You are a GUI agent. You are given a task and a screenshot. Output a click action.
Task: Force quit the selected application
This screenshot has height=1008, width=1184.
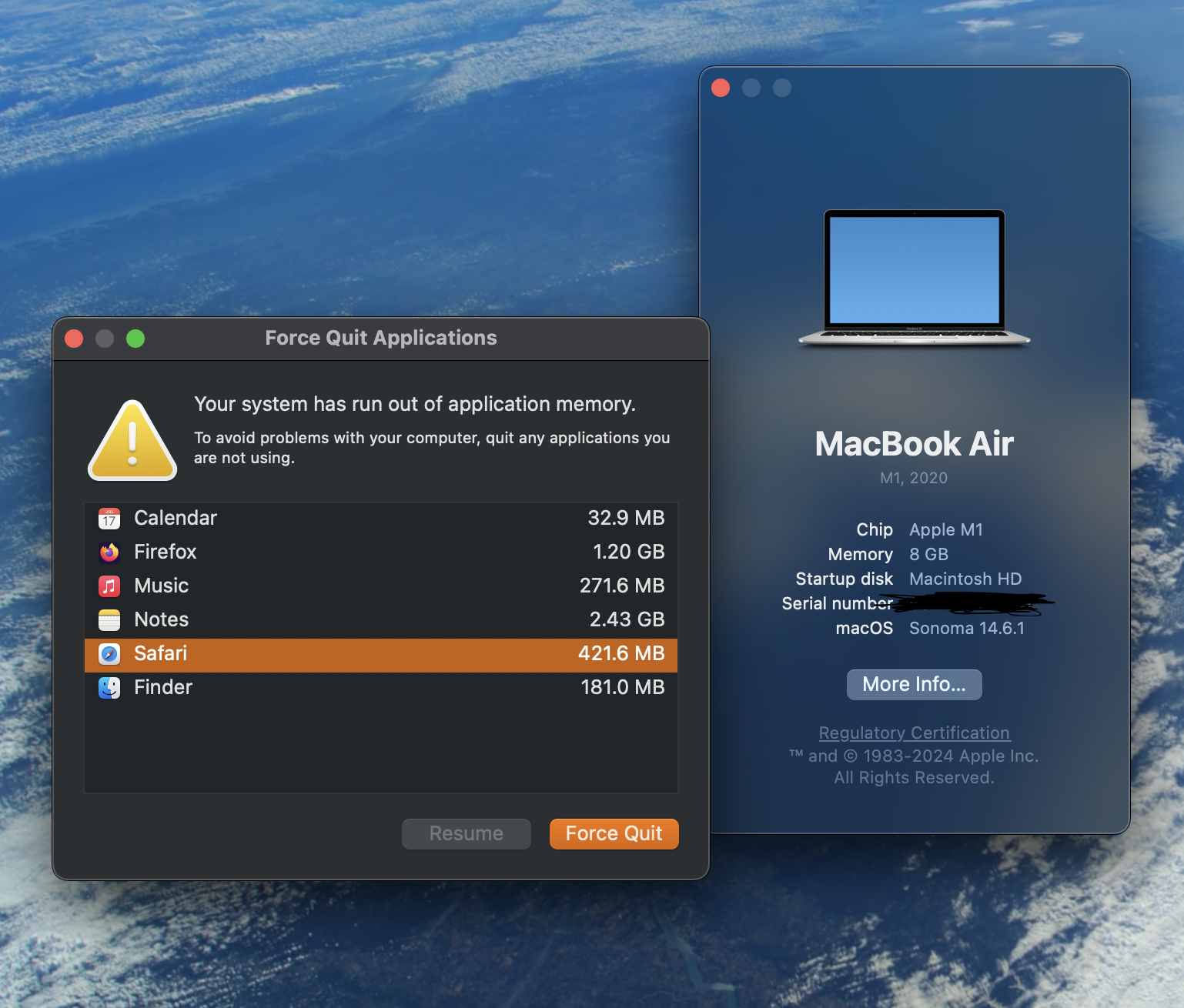[614, 834]
